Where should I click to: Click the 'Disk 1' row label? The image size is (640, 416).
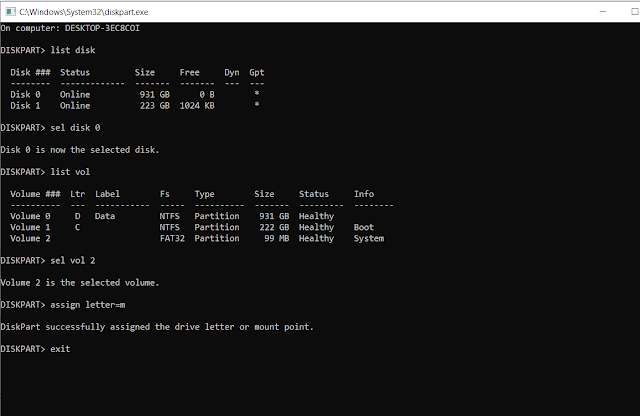point(25,105)
